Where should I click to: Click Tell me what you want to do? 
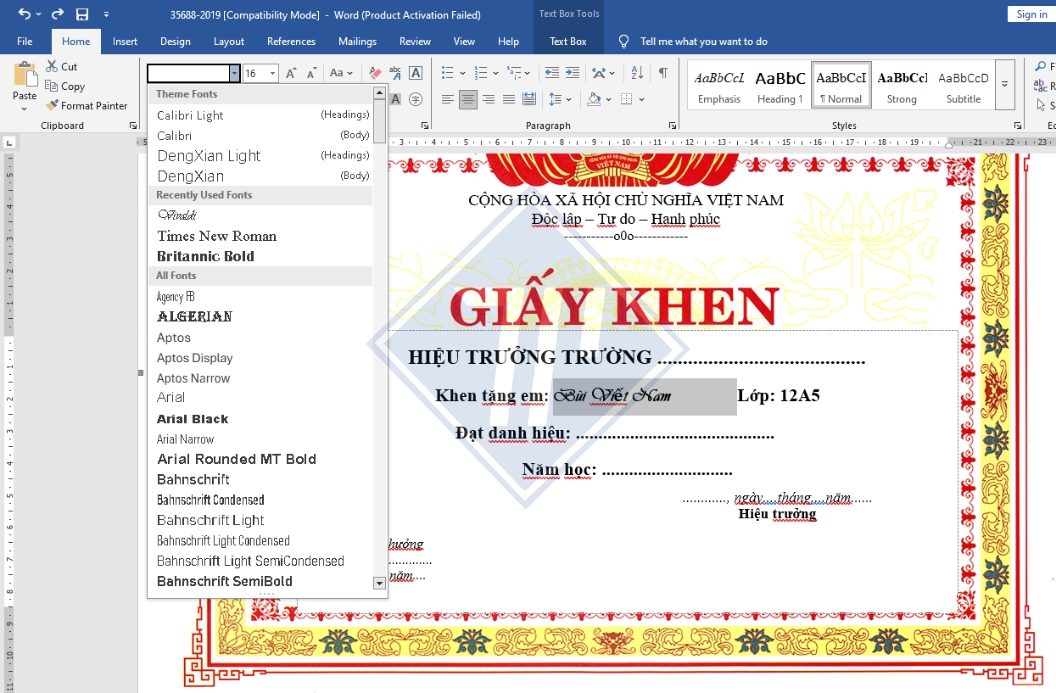[x=704, y=42]
